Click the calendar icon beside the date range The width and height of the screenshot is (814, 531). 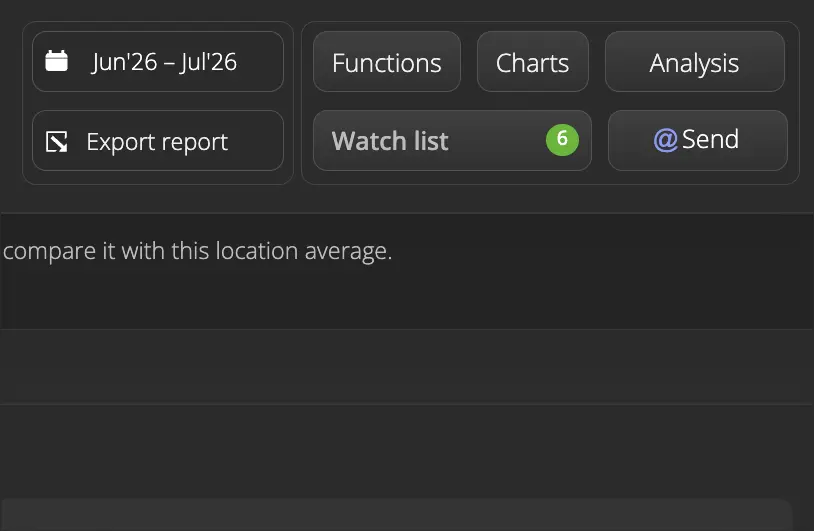coord(57,61)
